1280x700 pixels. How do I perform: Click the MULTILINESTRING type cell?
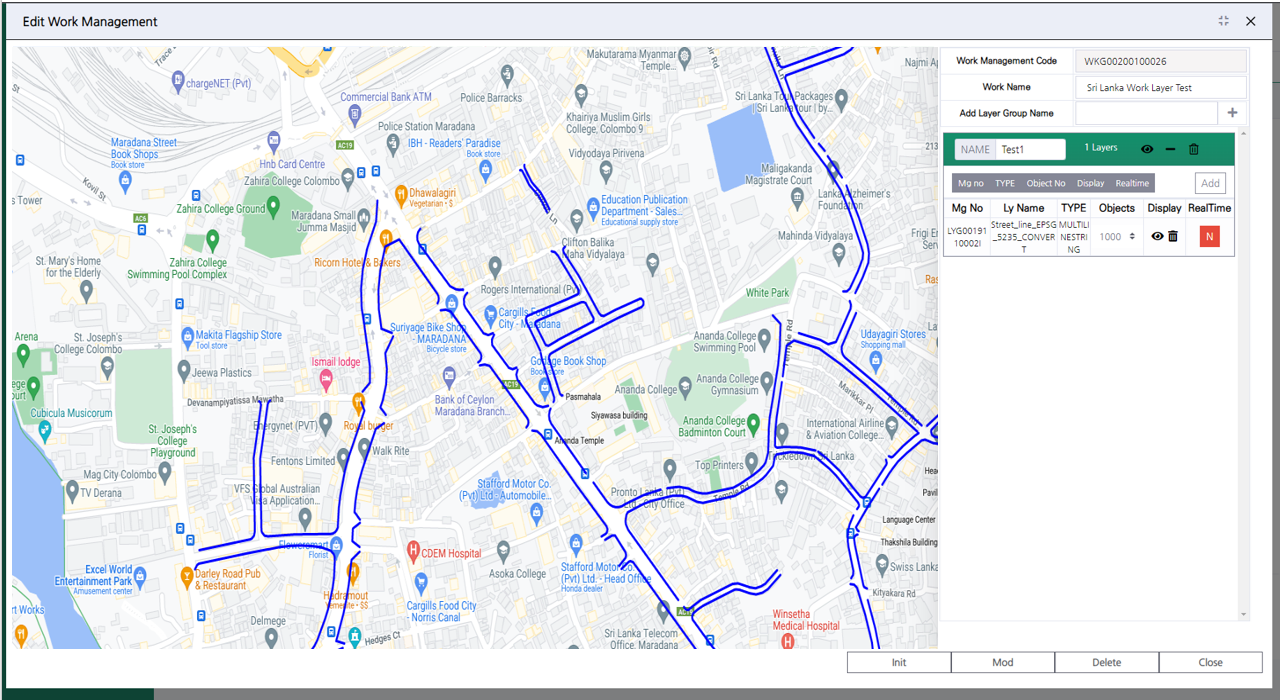(1073, 237)
